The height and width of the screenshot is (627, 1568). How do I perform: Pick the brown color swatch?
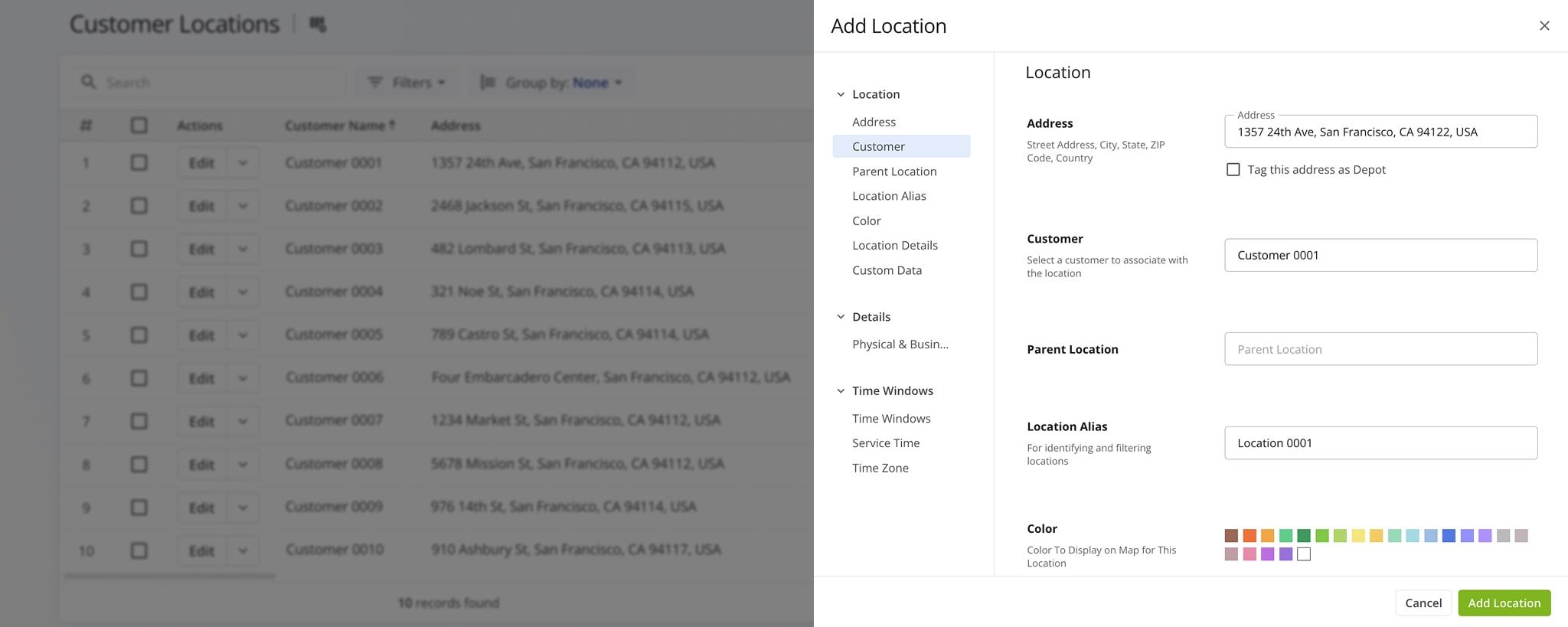(x=1231, y=536)
